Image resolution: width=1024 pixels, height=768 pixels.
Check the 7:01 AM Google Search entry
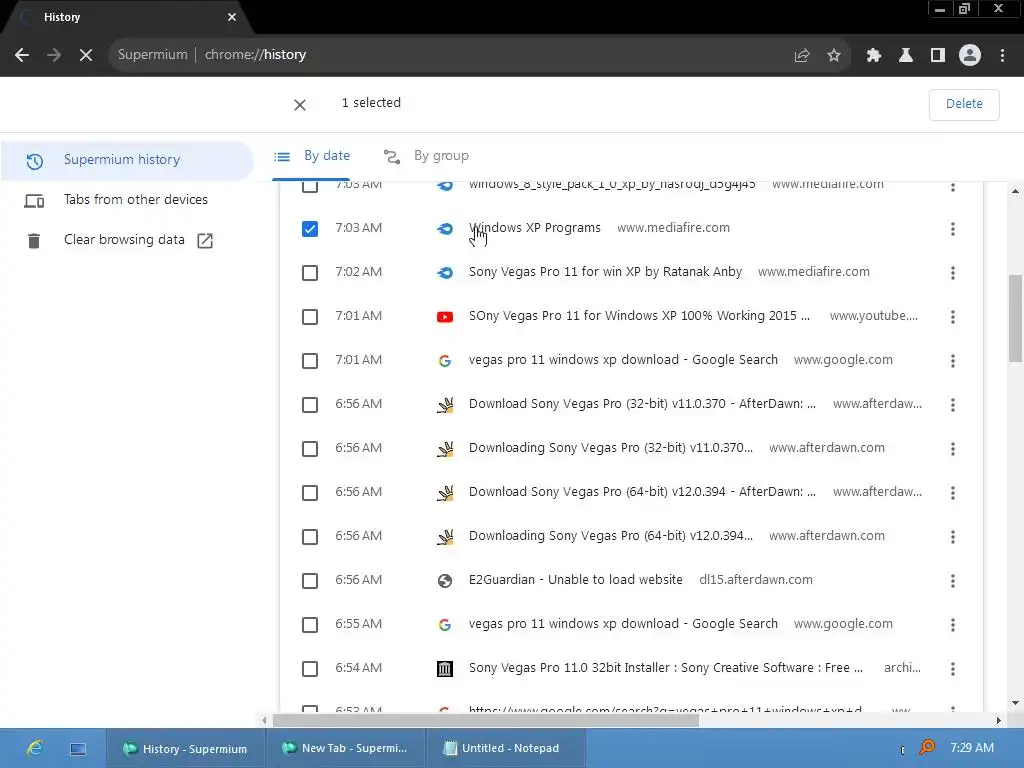pos(310,361)
